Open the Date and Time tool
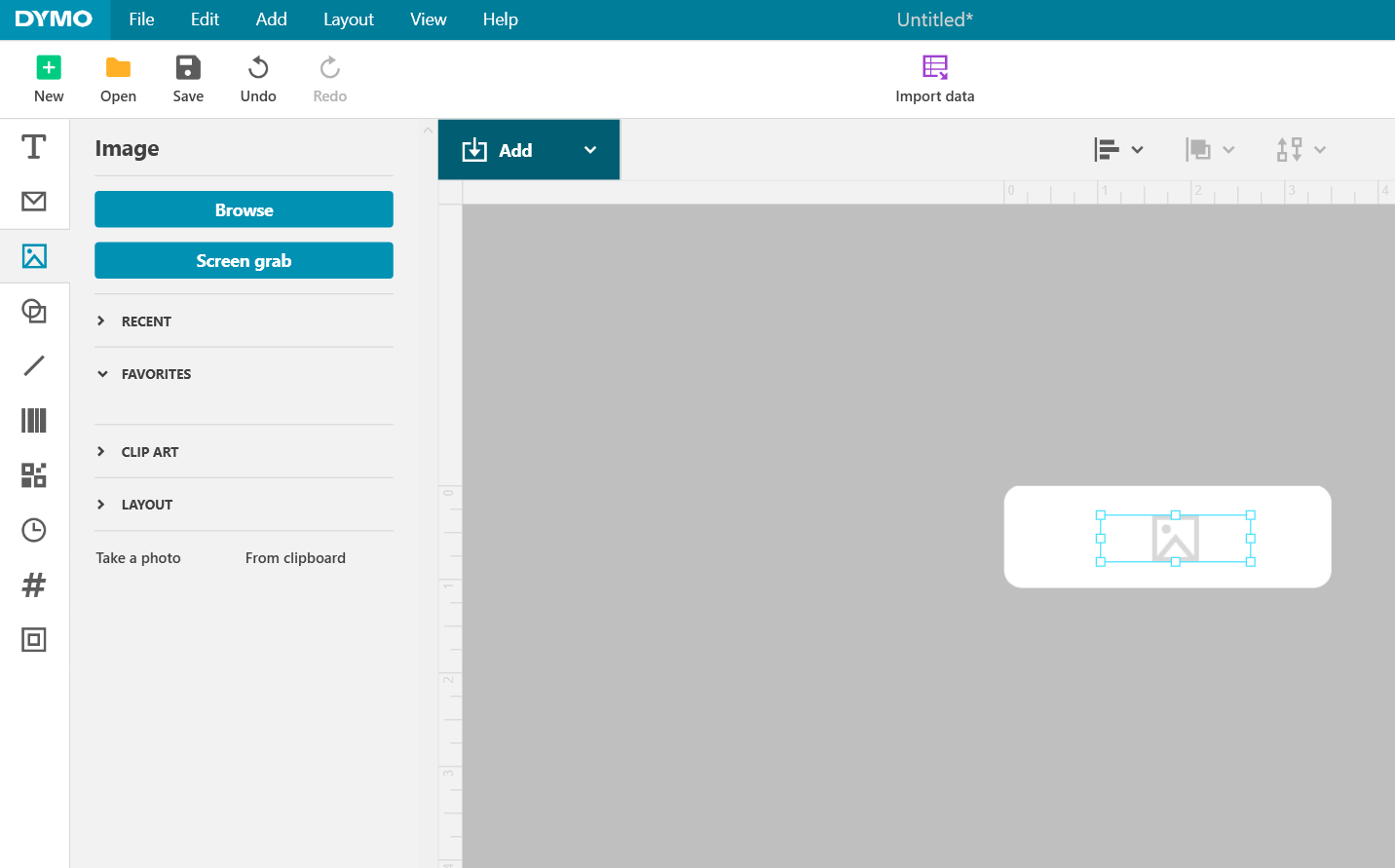This screenshot has height=868, width=1395. click(34, 529)
